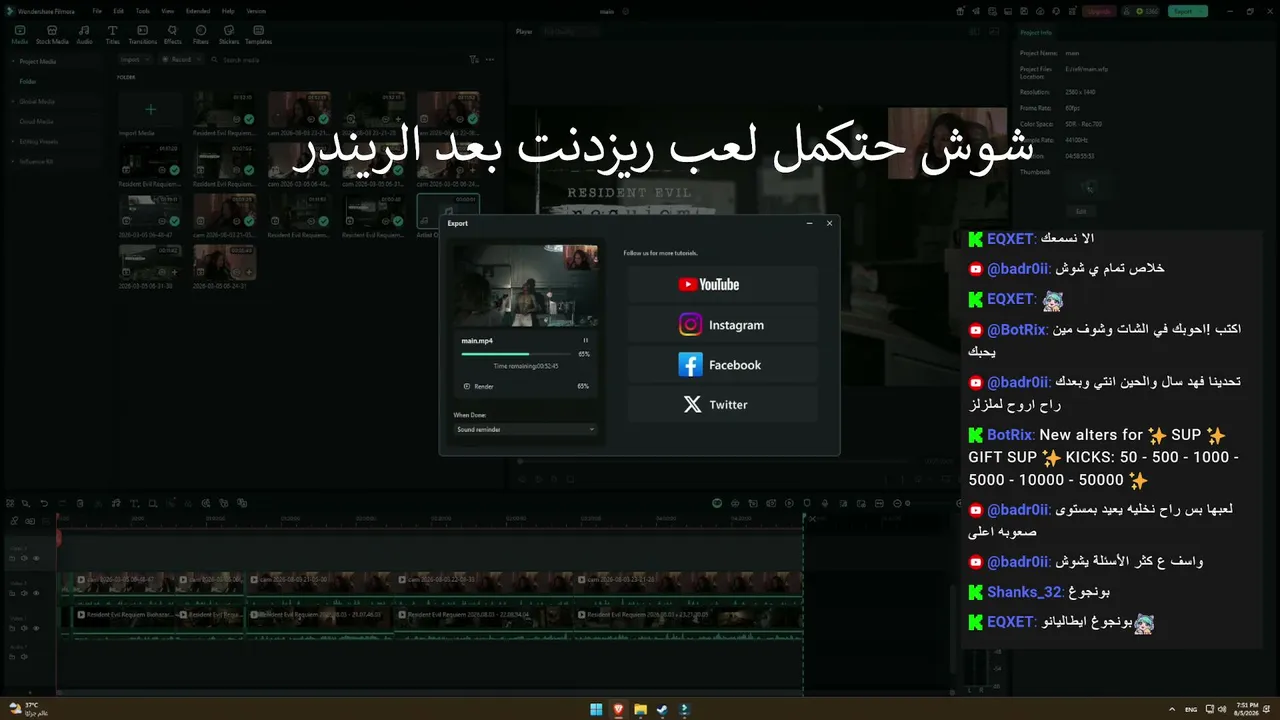Switch to the Audio tab
Screen dimensions: 1280x720
pos(84,35)
